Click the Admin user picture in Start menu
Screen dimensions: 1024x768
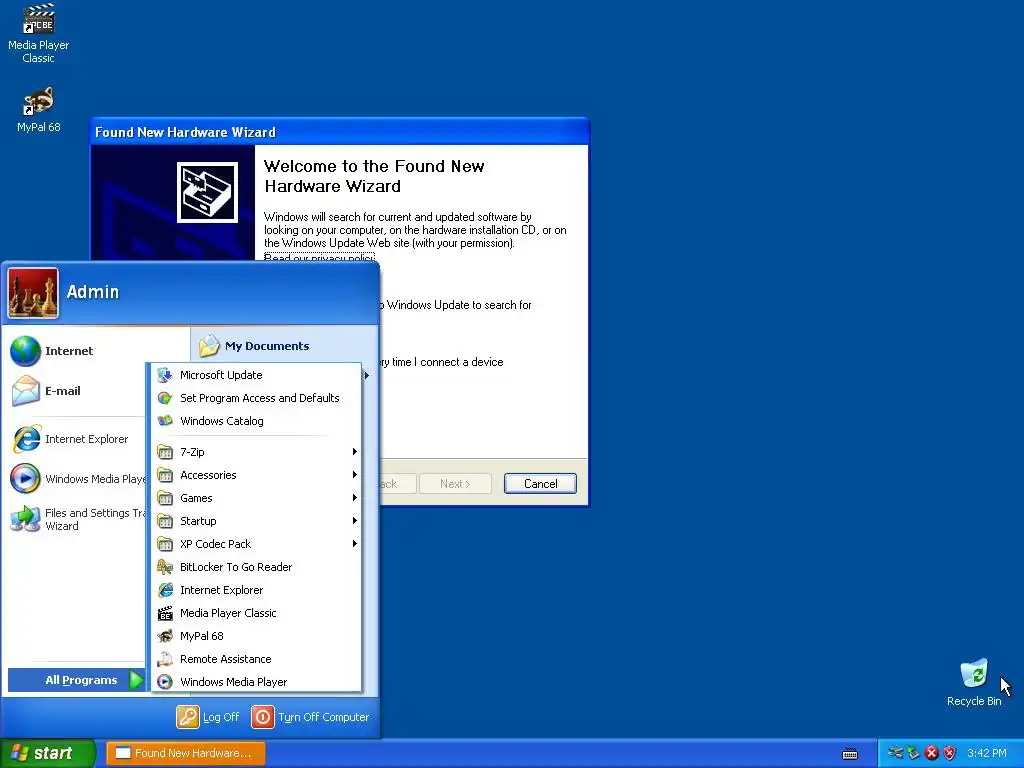coord(33,293)
